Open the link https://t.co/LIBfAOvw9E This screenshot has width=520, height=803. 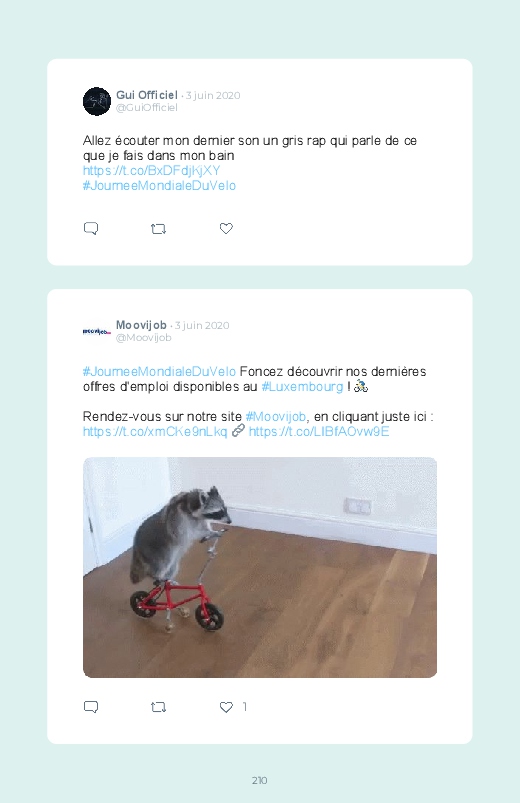[x=319, y=432]
